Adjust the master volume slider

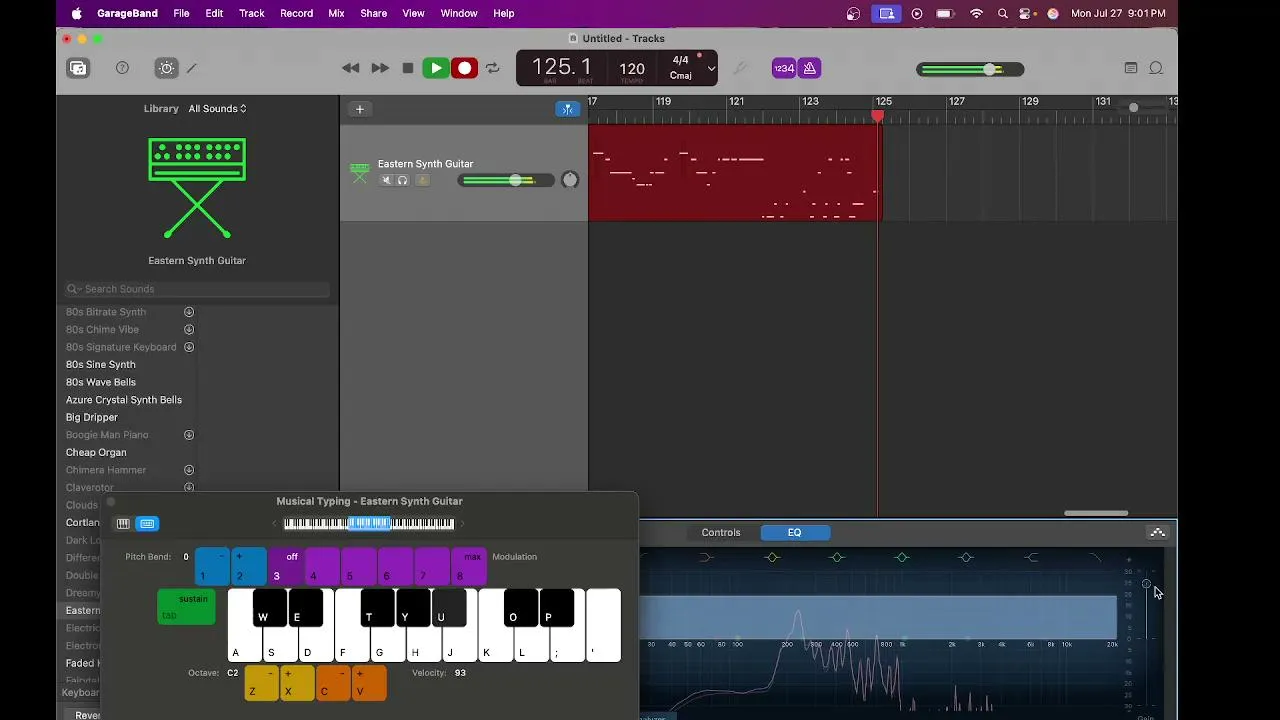pyautogui.click(x=970, y=69)
